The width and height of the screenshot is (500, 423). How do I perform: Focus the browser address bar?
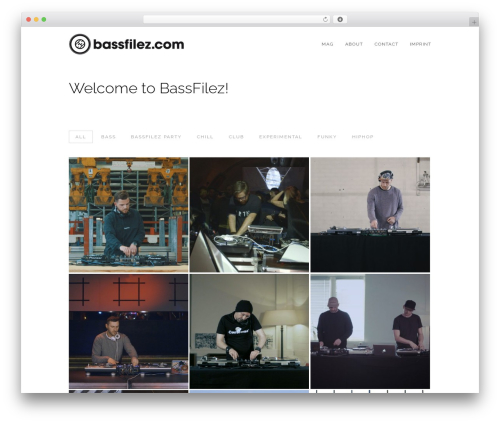(x=237, y=20)
